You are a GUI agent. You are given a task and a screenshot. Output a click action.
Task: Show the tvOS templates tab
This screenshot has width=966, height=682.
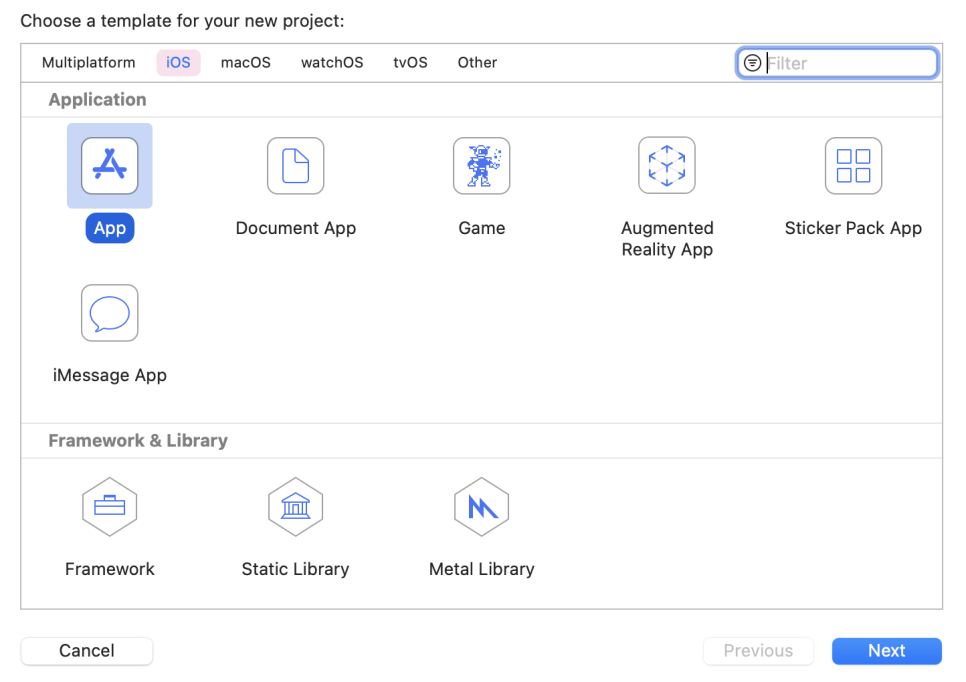click(410, 63)
